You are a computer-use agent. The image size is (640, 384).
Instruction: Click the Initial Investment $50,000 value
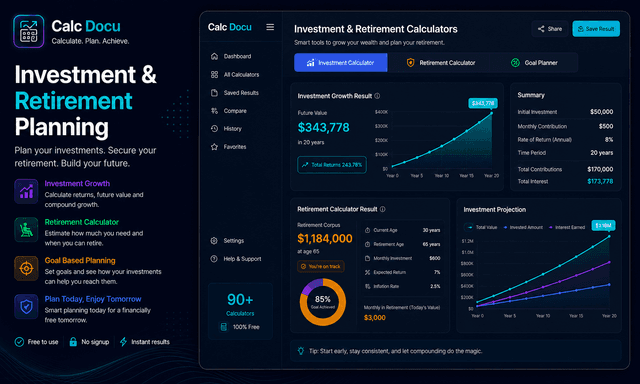click(602, 111)
